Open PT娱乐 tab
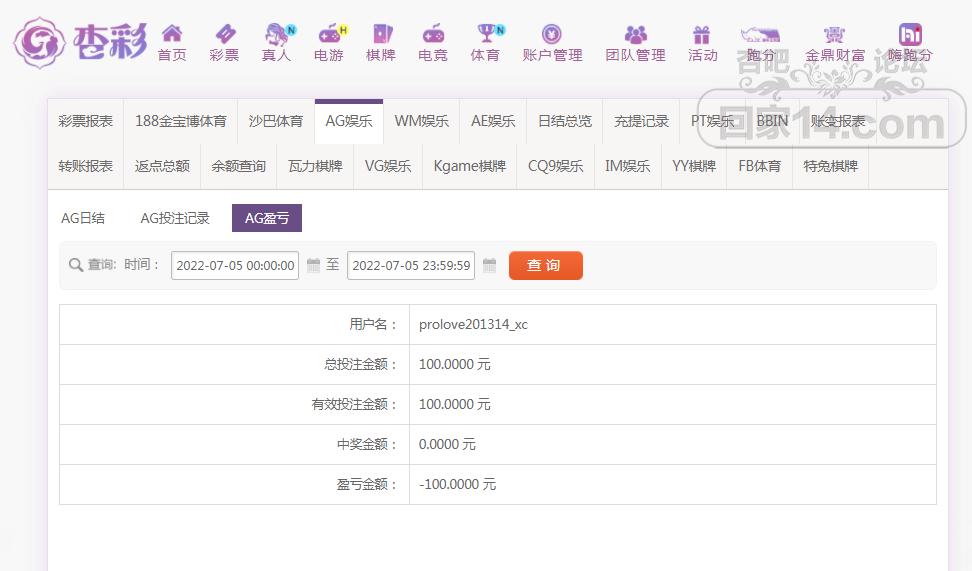This screenshot has width=972, height=571. point(712,122)
